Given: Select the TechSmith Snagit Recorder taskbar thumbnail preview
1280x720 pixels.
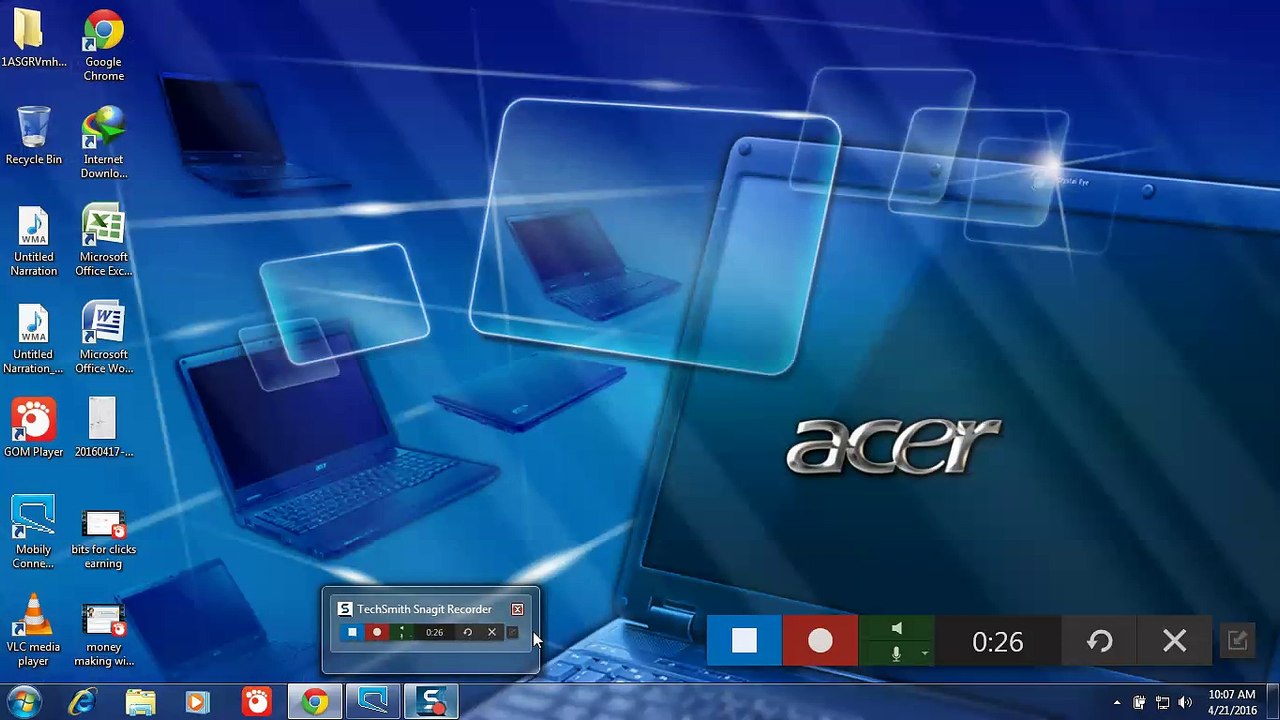Looking at the screenshot, I should coord(431,631).
